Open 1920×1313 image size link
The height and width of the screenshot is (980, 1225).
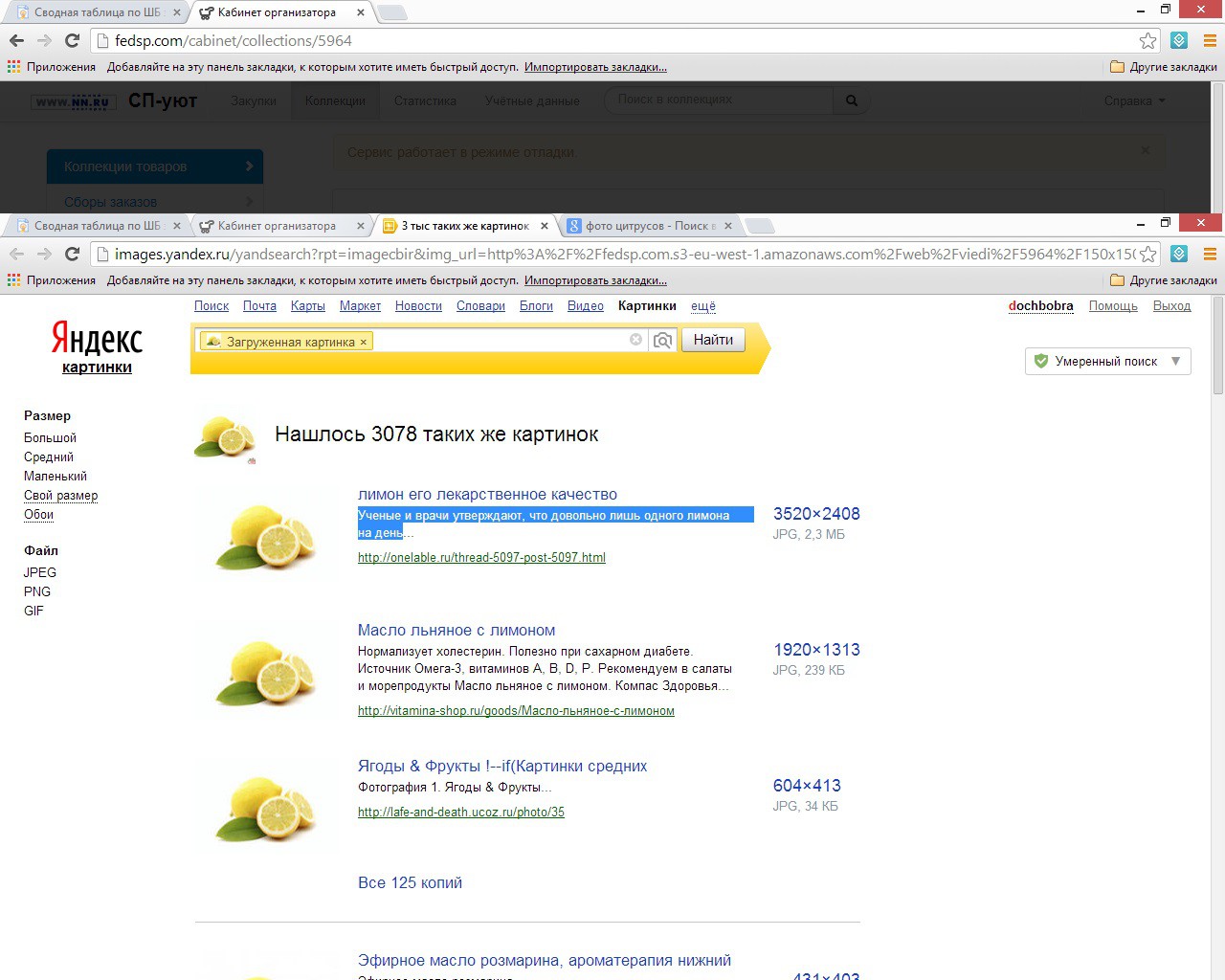coord(816,650)
